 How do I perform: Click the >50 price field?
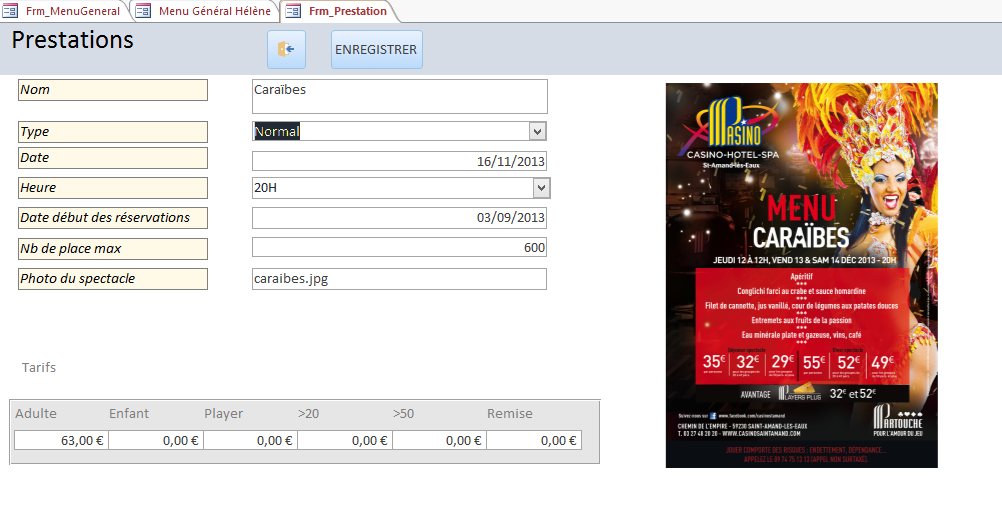(440, 441)
